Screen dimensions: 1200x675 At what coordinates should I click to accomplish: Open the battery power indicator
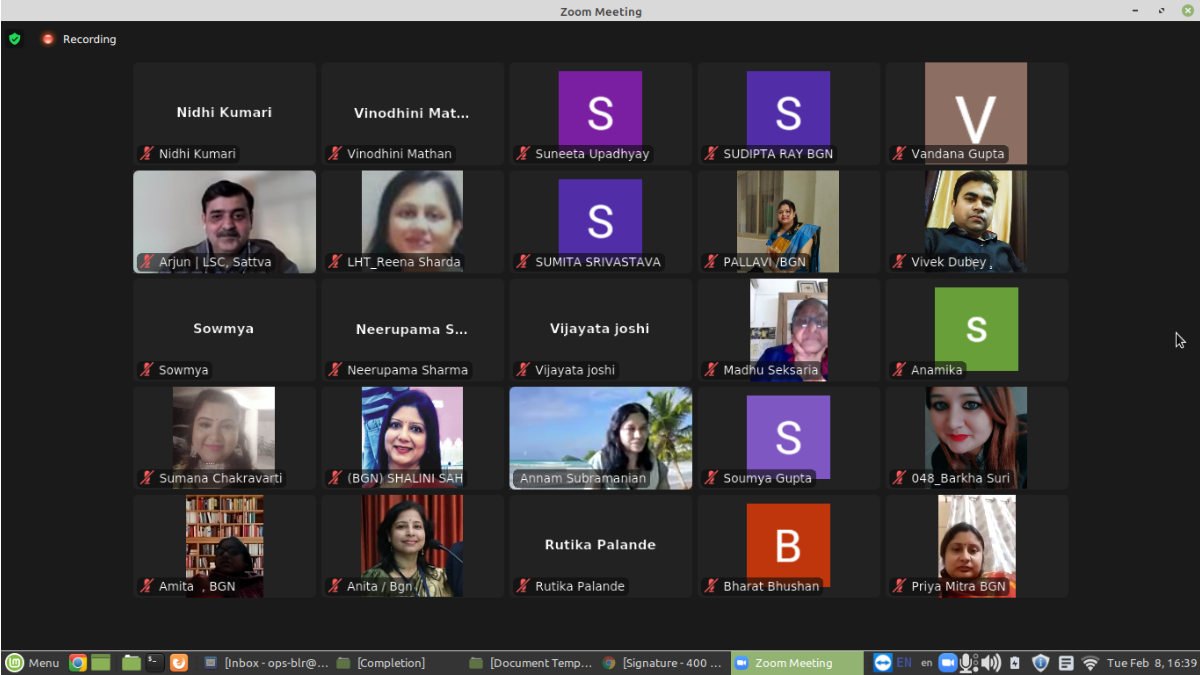pyautogui.click(x=1015, y=663)
